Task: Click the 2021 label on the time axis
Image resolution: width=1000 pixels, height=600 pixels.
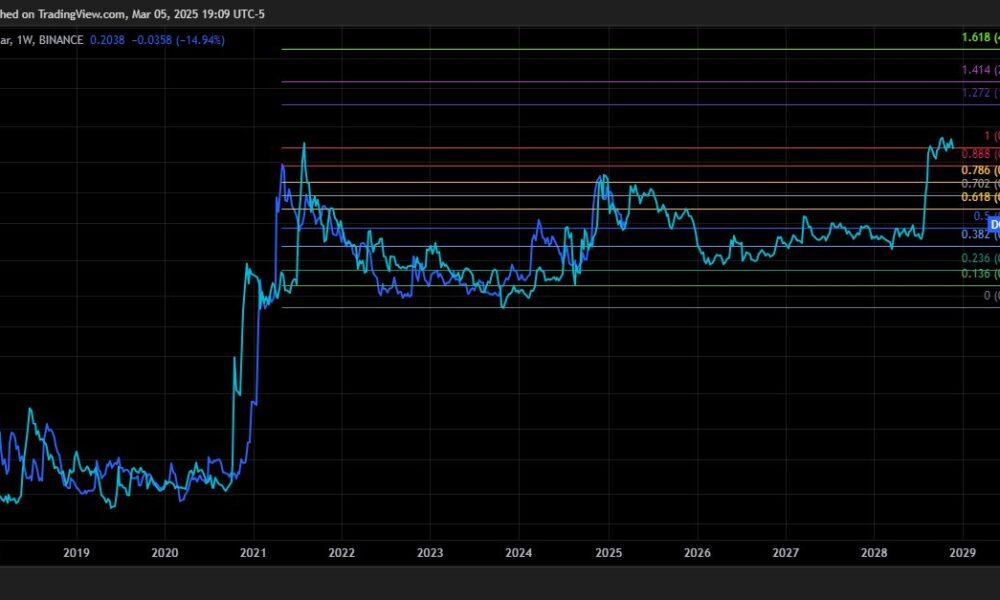Action: 254,552
